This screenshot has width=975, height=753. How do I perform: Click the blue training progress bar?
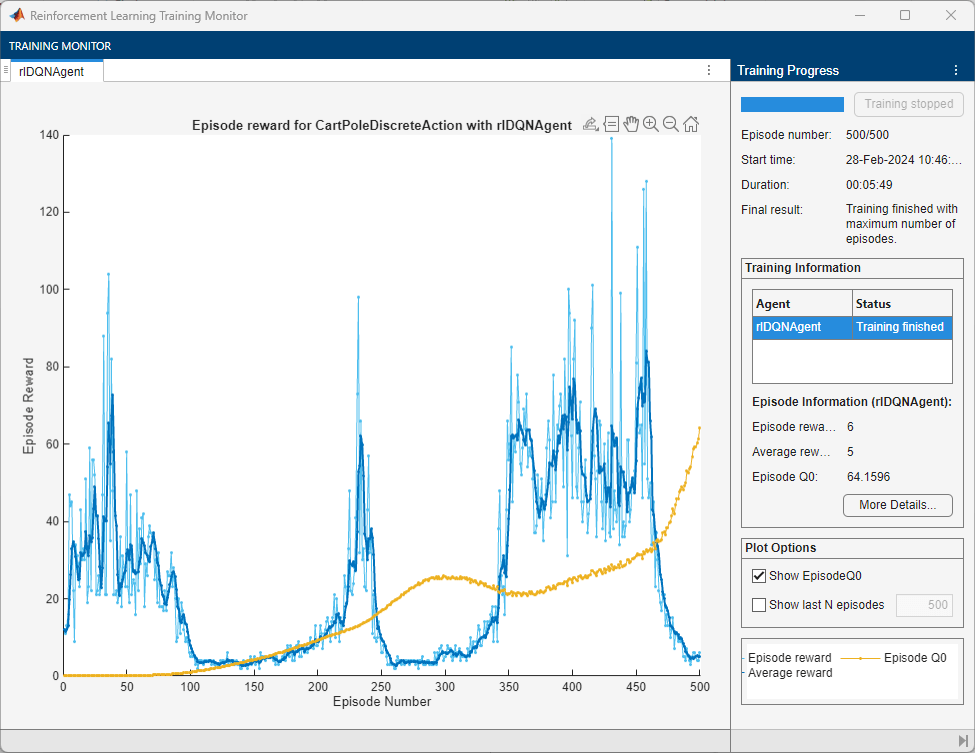(792, 104)
